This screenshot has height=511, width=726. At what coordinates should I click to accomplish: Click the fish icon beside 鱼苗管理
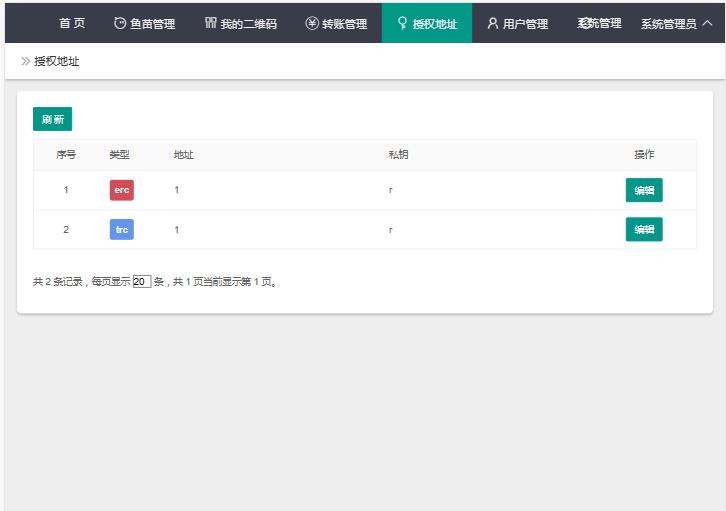coord(120,23)
